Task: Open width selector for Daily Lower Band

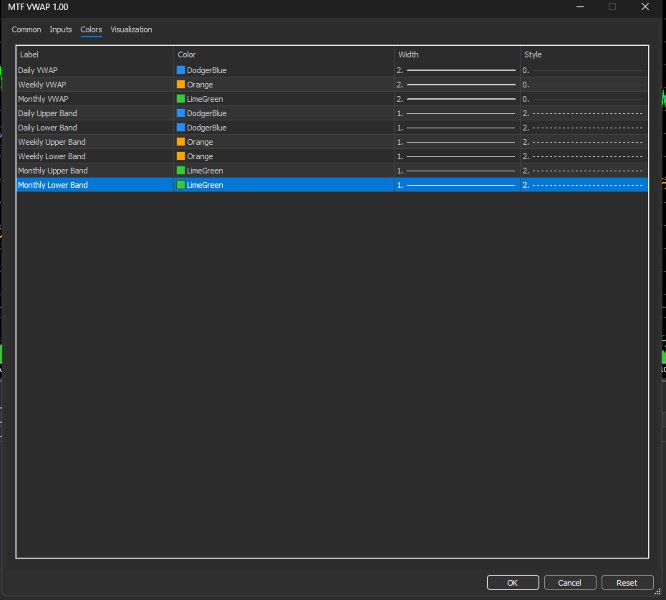Action: click(457, 127)
